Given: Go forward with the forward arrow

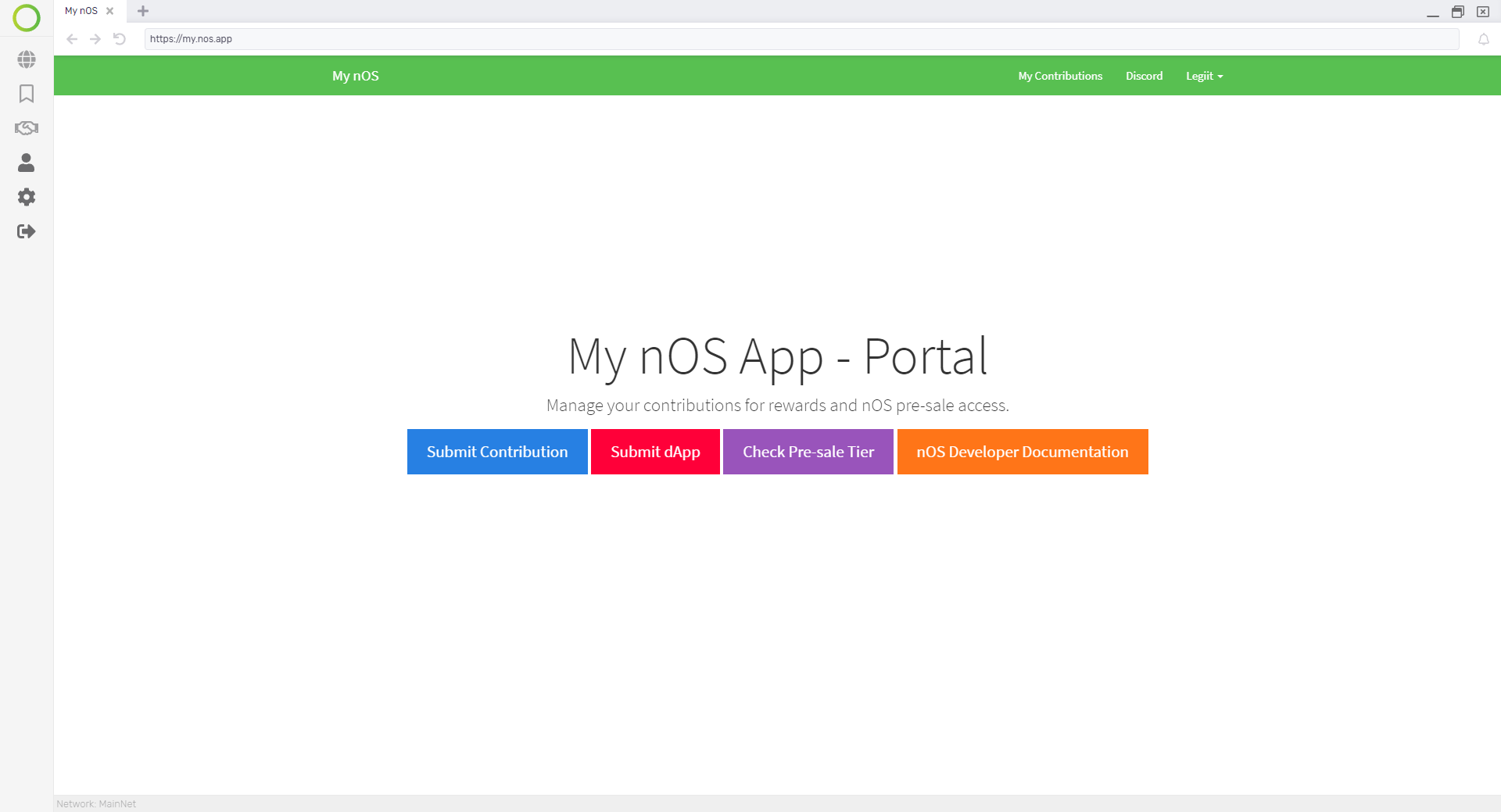Looking at the screenshot, I should [95, 39].
